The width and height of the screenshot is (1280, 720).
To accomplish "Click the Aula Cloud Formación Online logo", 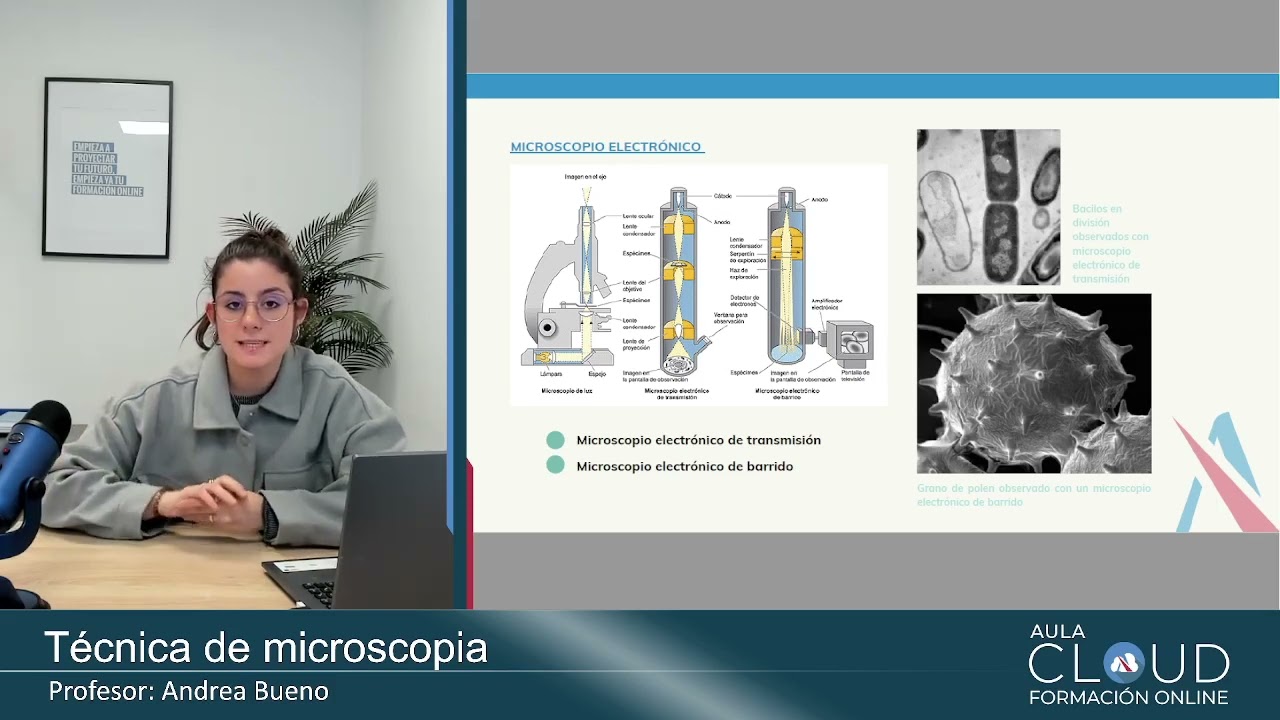I will coord(1129,665).
